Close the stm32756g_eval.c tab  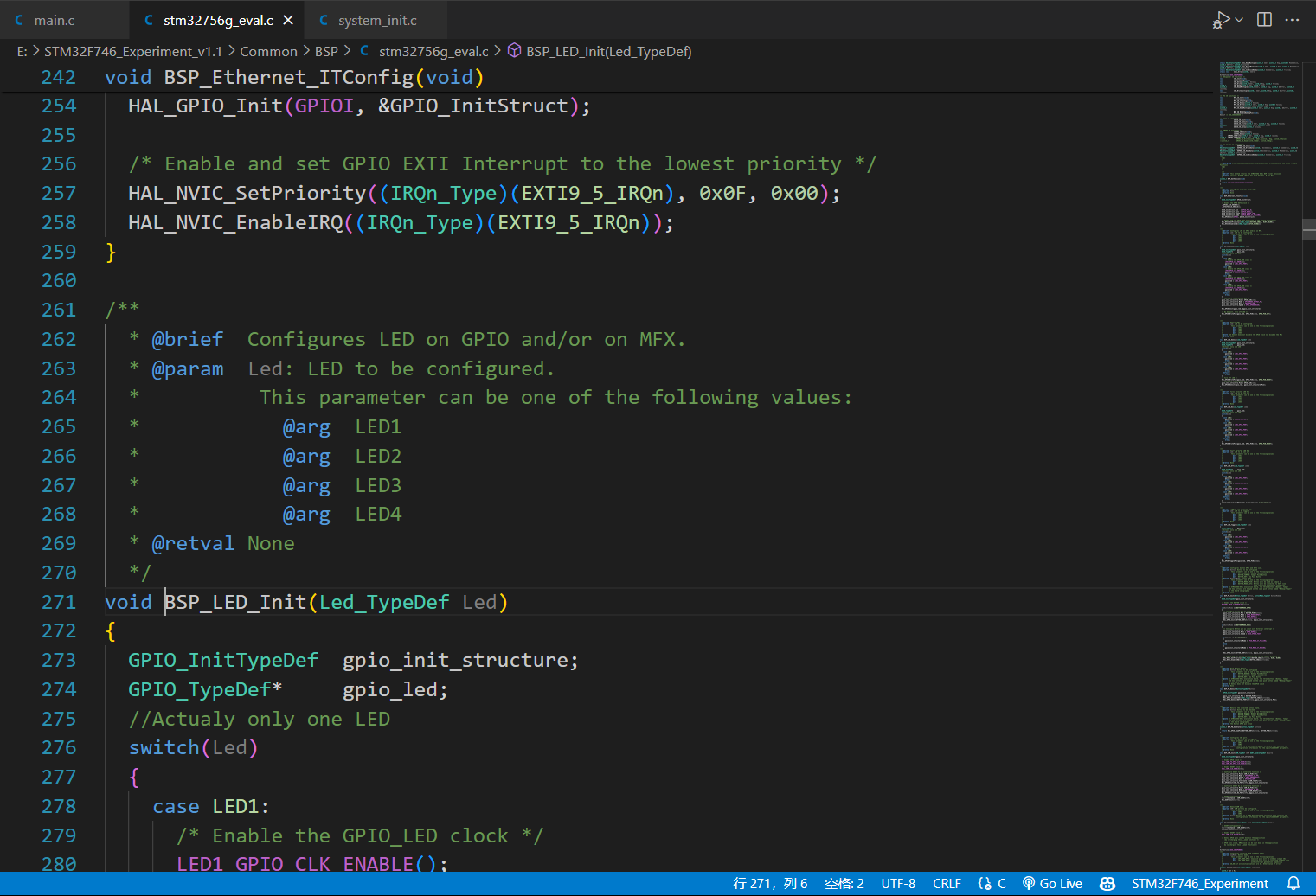(x=288, y=20)
